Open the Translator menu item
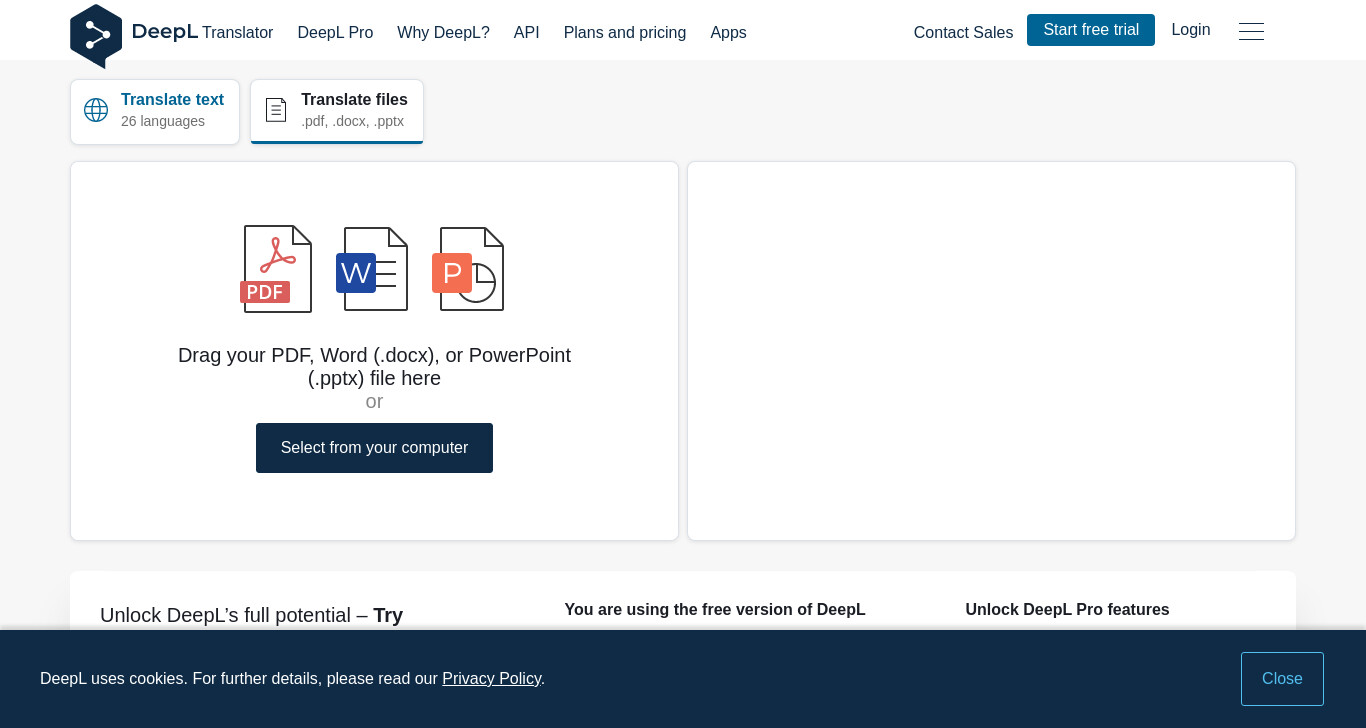The height and width of the screenshot is (728, 1366). pyautogui.click(x=237, y=33)
